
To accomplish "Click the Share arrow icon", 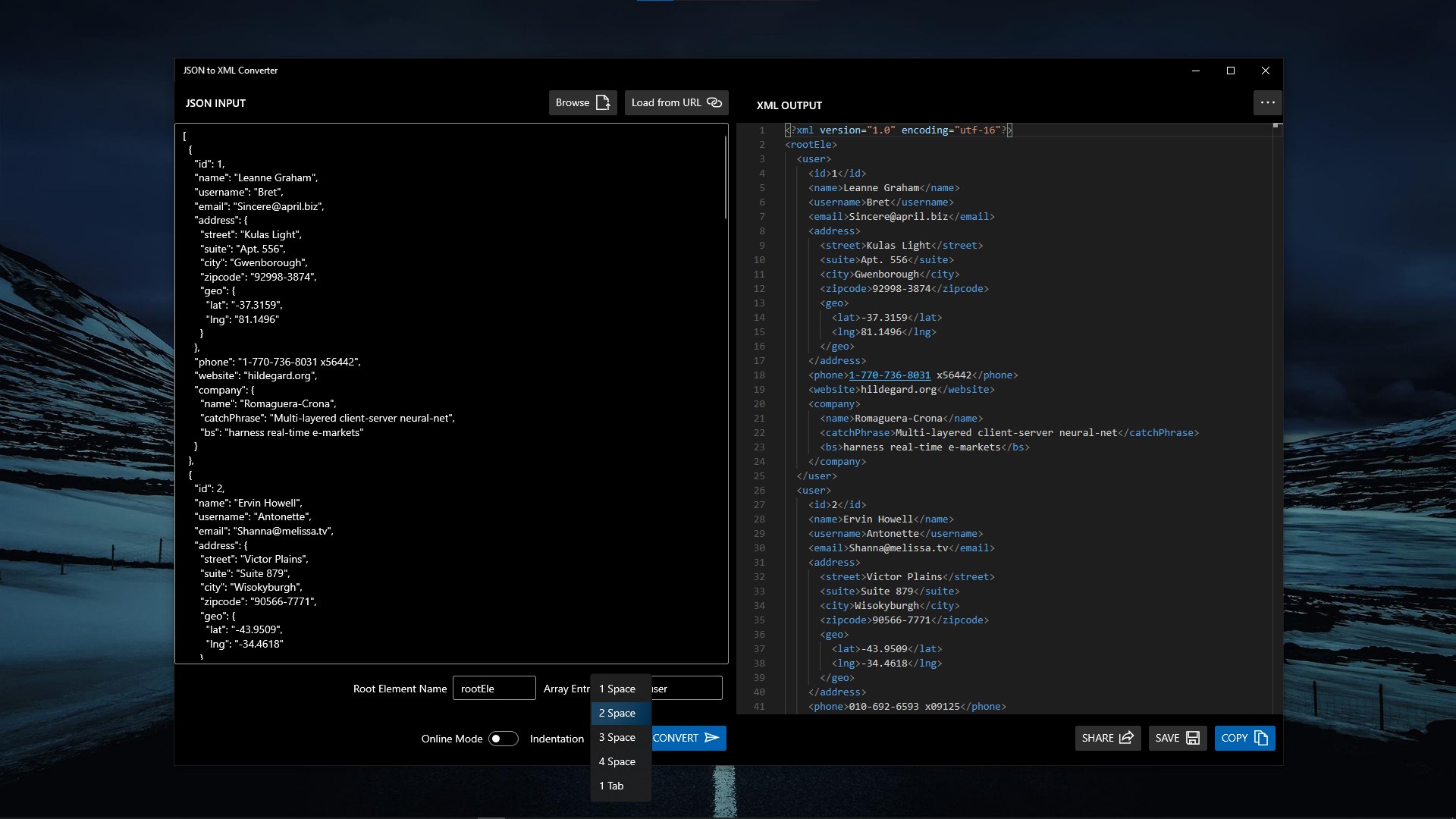I will [x=1126, y=738].
